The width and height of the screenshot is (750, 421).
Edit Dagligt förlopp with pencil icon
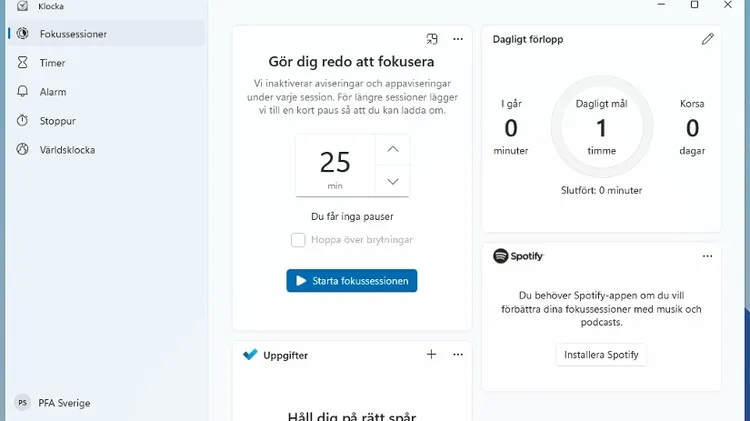707,39
